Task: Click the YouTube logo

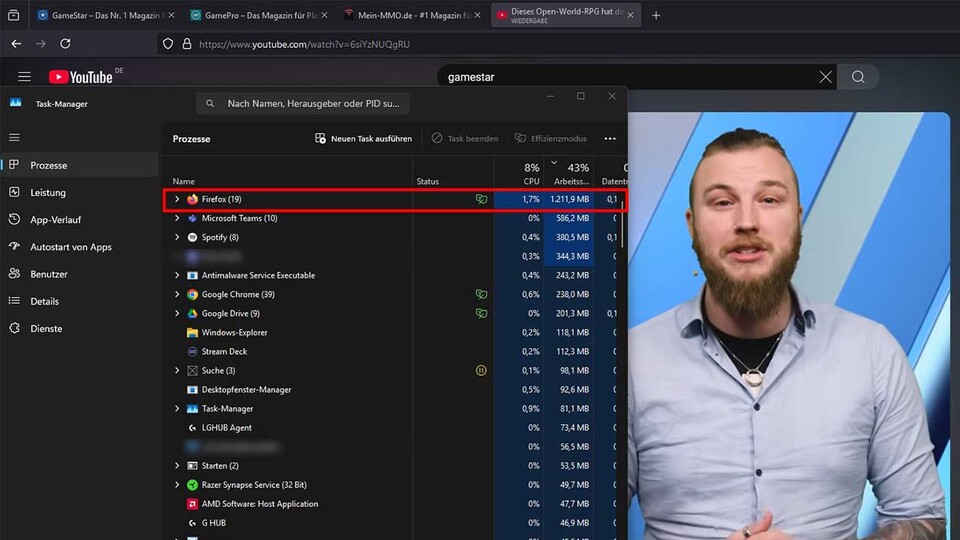Action: pyautogui.click(x=80, y=77)
